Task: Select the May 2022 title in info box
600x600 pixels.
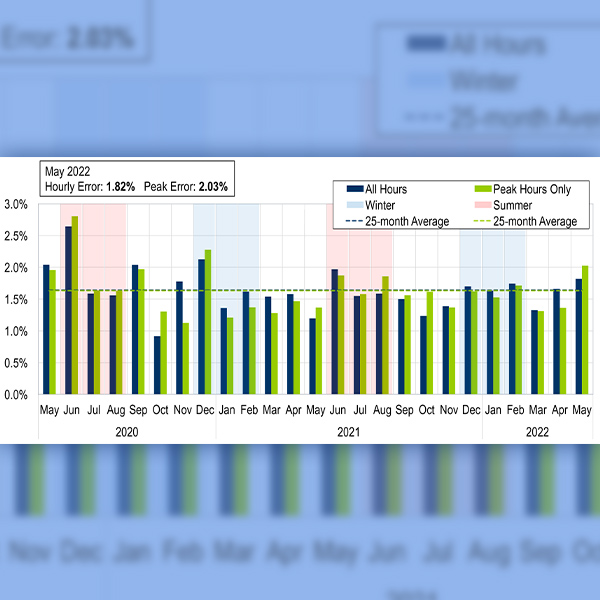Action: point(67,172)
